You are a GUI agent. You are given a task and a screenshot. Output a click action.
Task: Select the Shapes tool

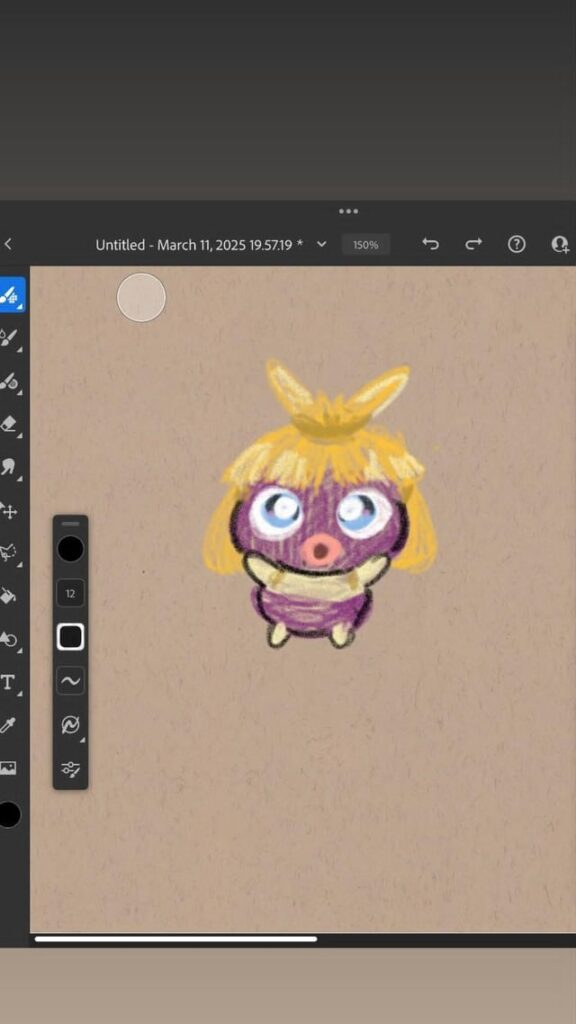(8, 639)
